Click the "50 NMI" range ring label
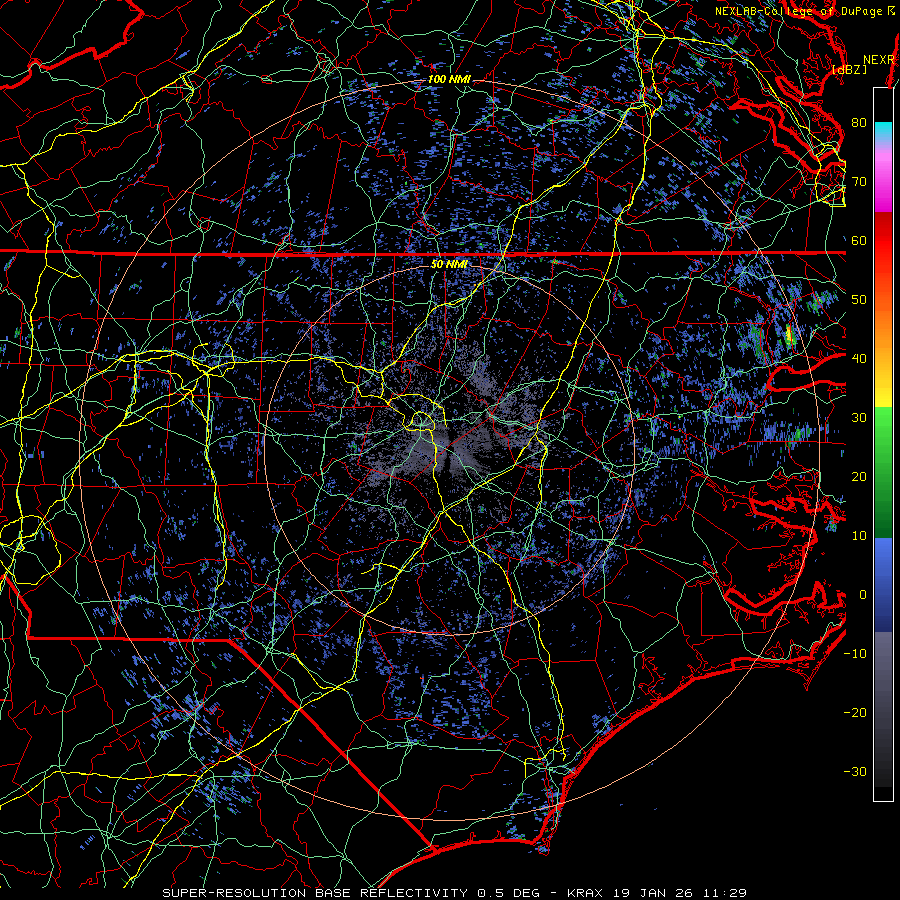 click(449, 264)
